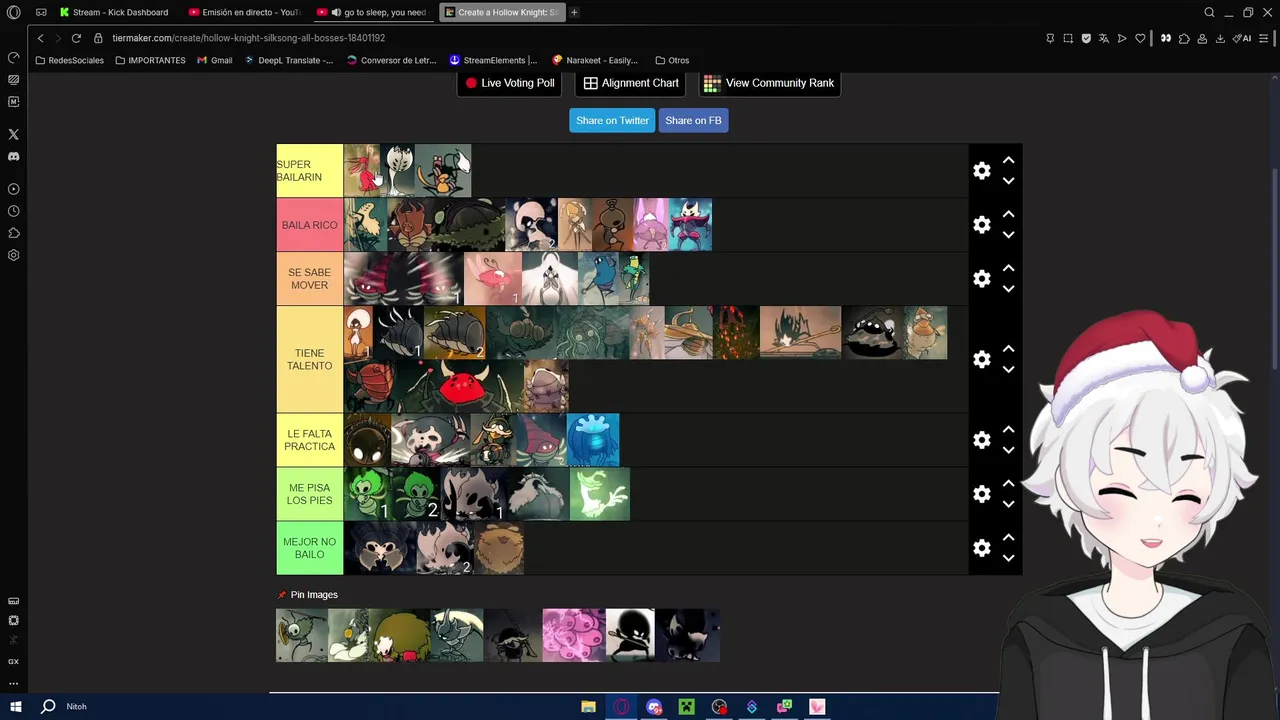Open settings gear for LE FALTA PRACTICA tier
Viewport: 1280px width, 720px height.
click(x=982, y=440)
